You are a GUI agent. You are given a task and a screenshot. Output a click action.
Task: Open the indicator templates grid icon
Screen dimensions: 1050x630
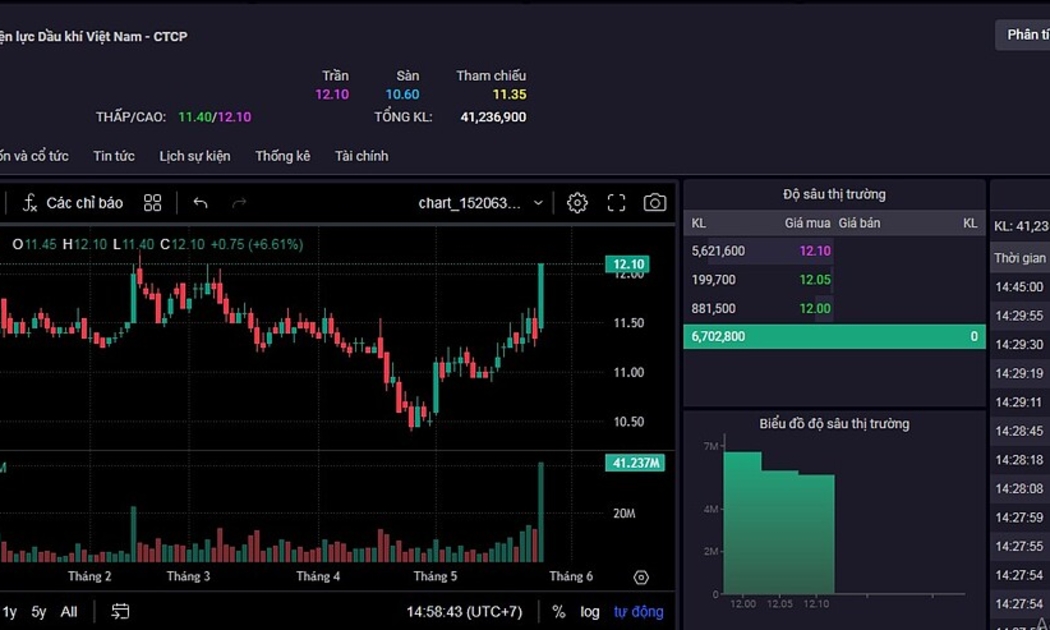[x=152, y=203]
